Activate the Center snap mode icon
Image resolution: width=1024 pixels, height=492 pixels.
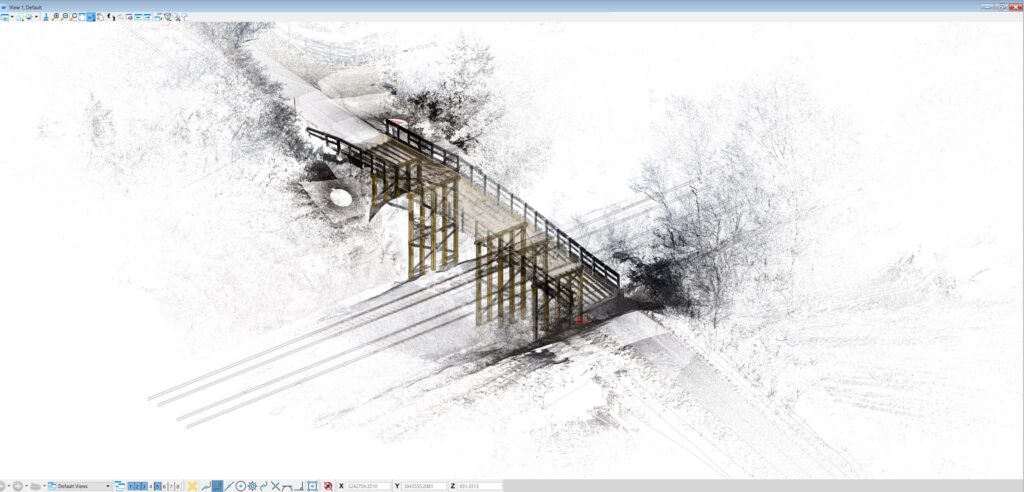point(240,486)
